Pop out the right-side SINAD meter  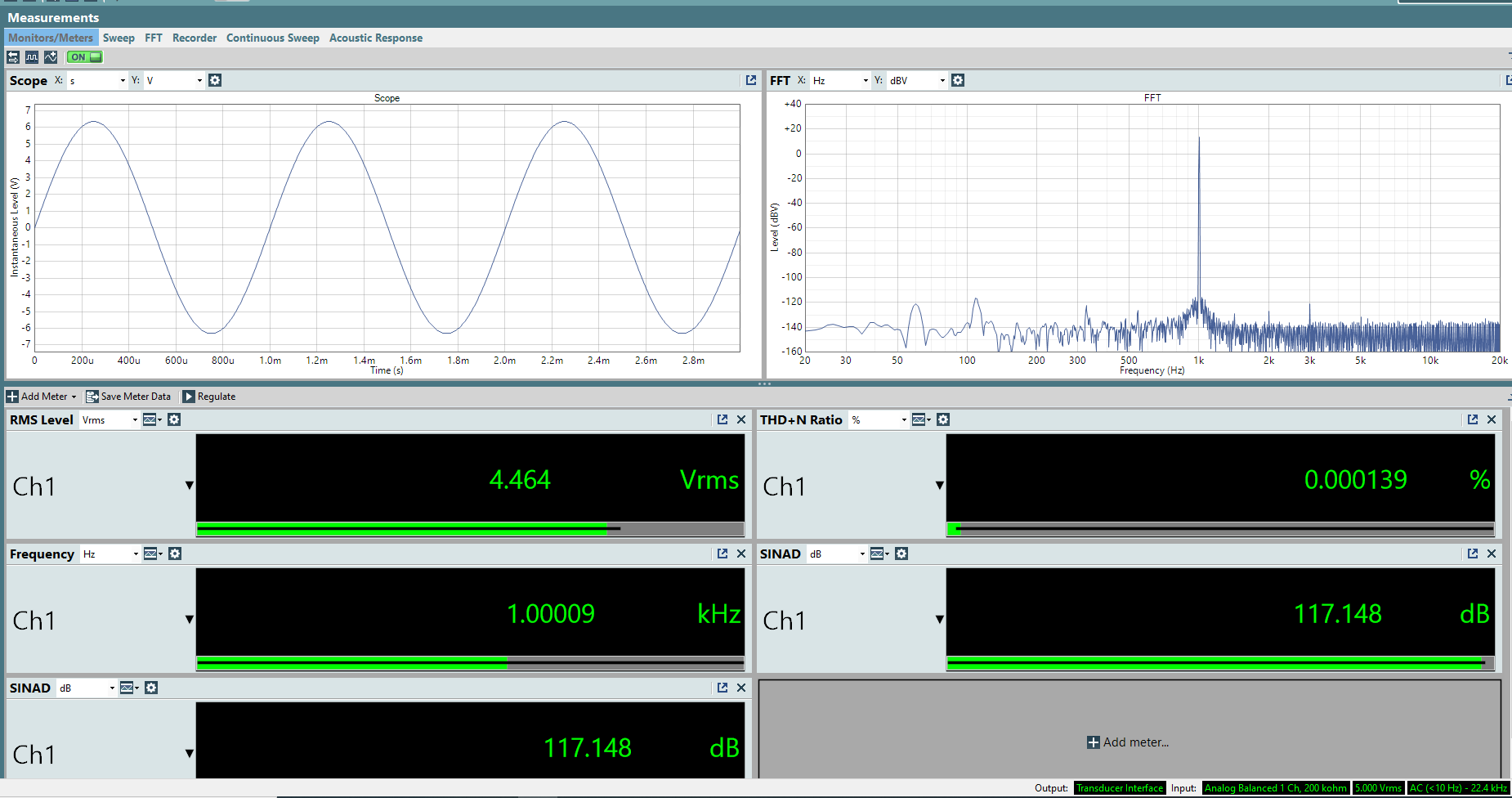(1473, 554)
